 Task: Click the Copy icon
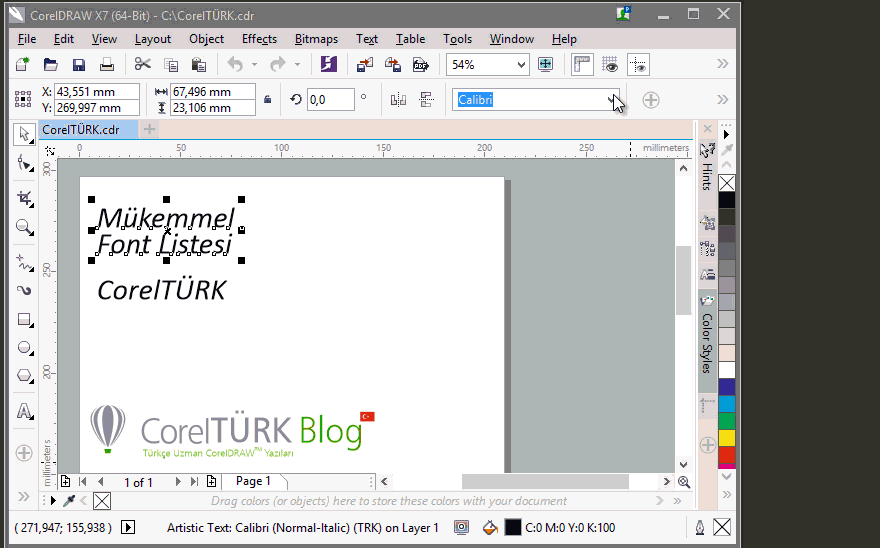point(171,65)
